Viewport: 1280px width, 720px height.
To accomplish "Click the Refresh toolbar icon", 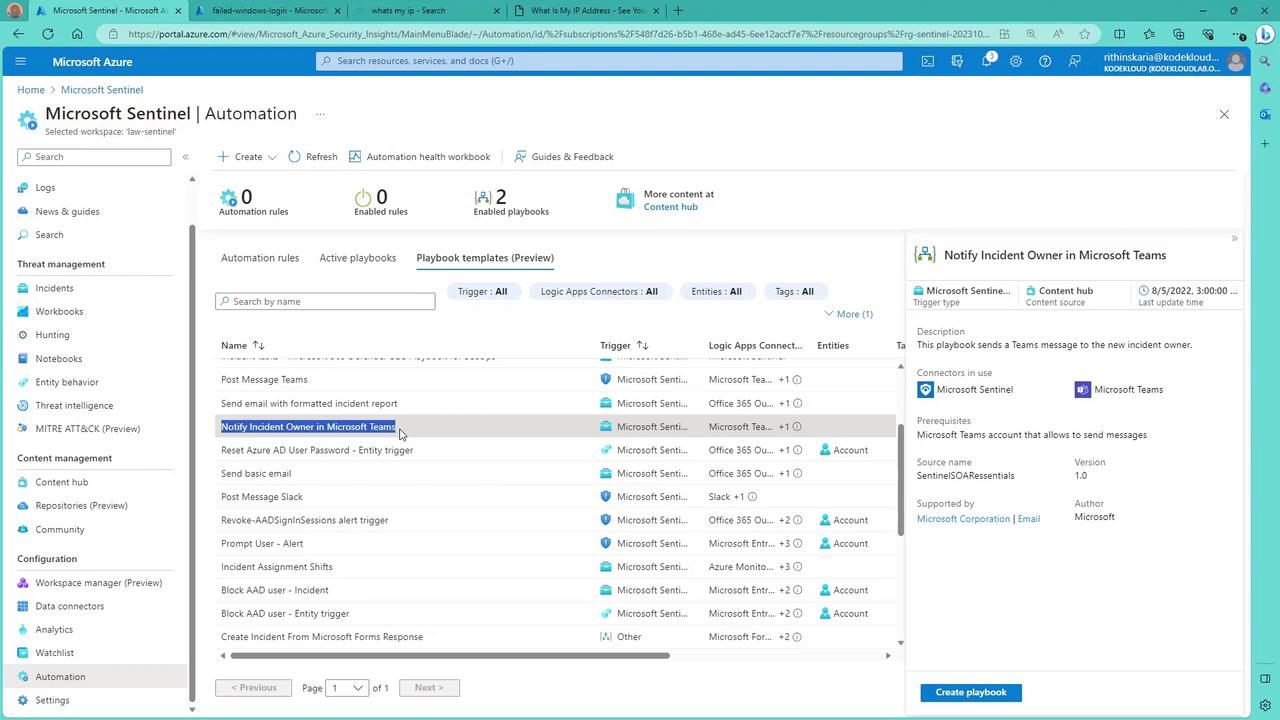I will pos(313,157).
